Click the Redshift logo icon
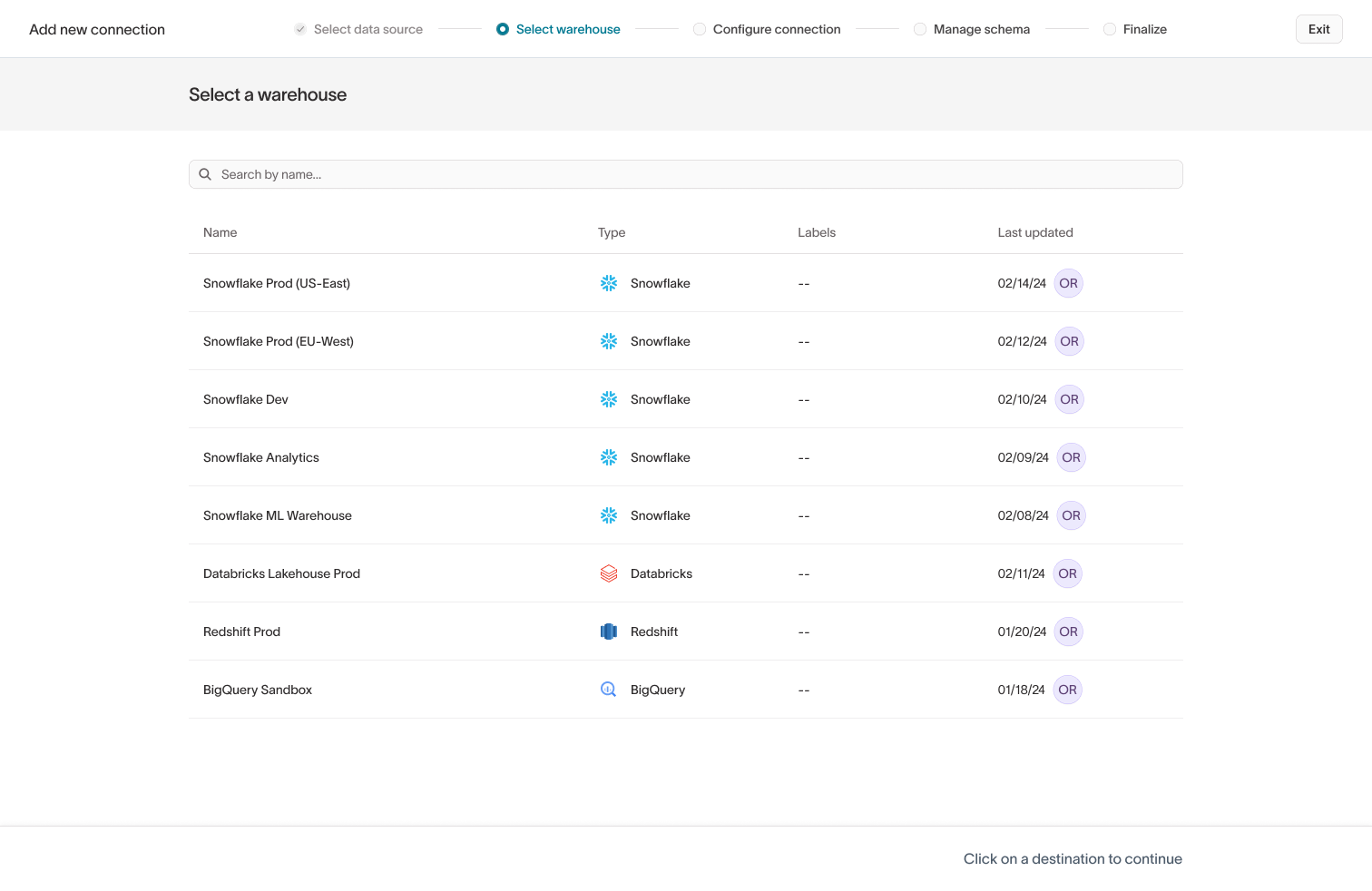The width and height of the screenshot is (1372, 891). [609, 632]
